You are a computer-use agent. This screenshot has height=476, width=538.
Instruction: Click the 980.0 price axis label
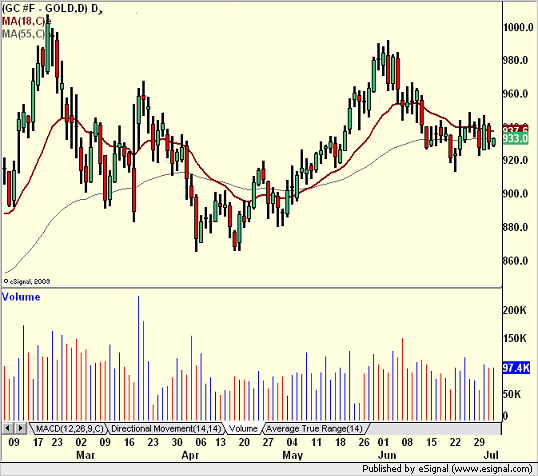coord(515,60)
